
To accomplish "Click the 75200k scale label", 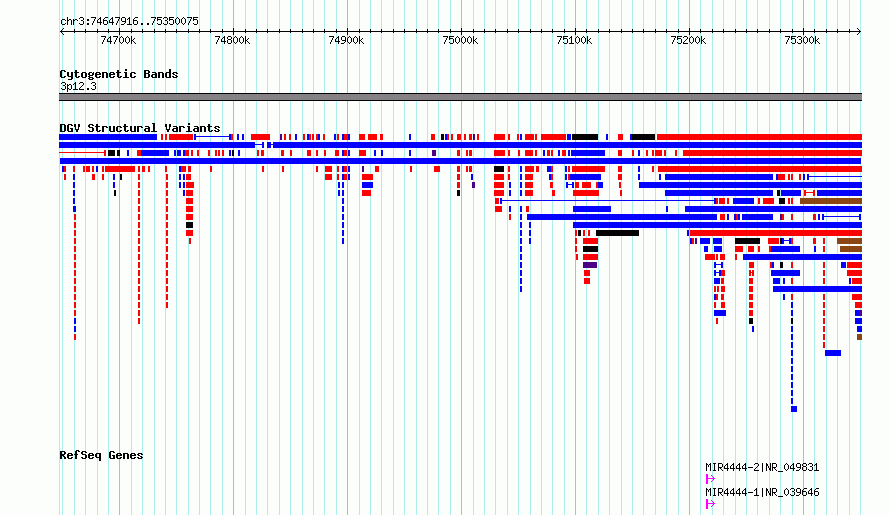I will pos(689,40).
